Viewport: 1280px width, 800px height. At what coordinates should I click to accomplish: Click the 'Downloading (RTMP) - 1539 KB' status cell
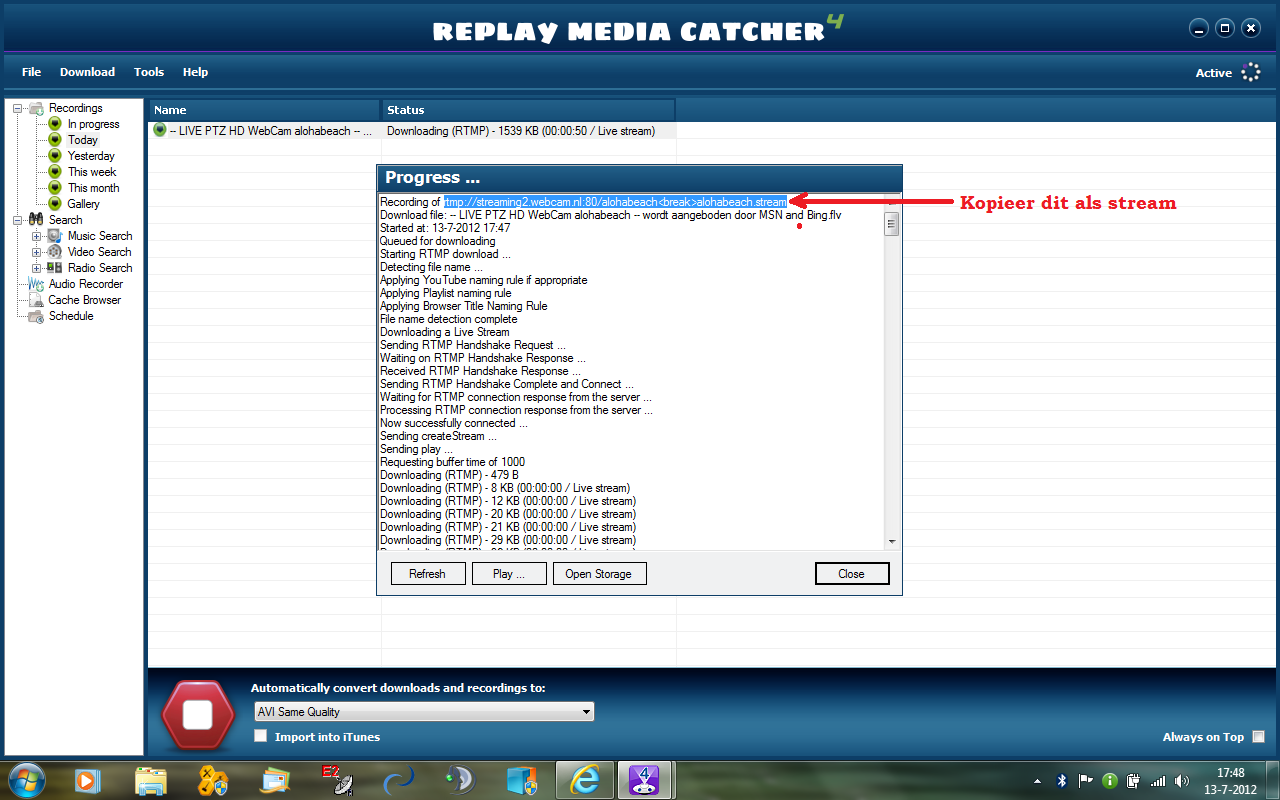[x=528, y=131]
